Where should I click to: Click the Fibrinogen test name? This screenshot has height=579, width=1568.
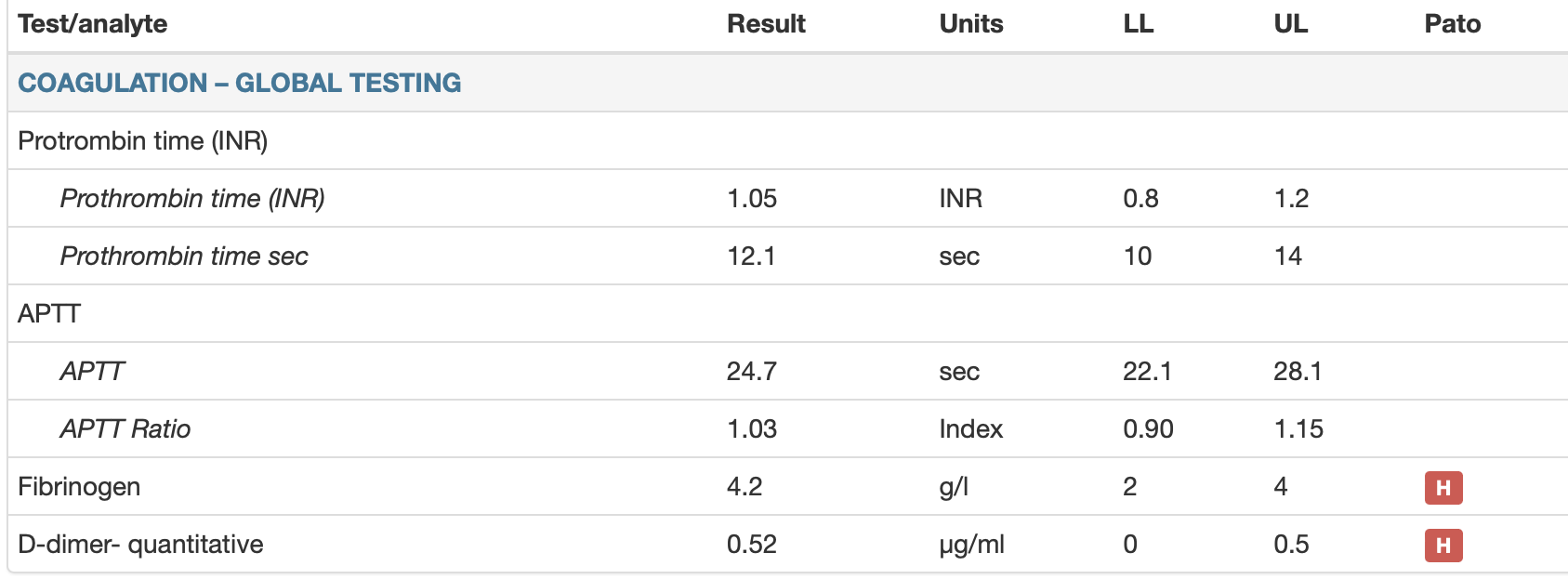tap(79, 486)
